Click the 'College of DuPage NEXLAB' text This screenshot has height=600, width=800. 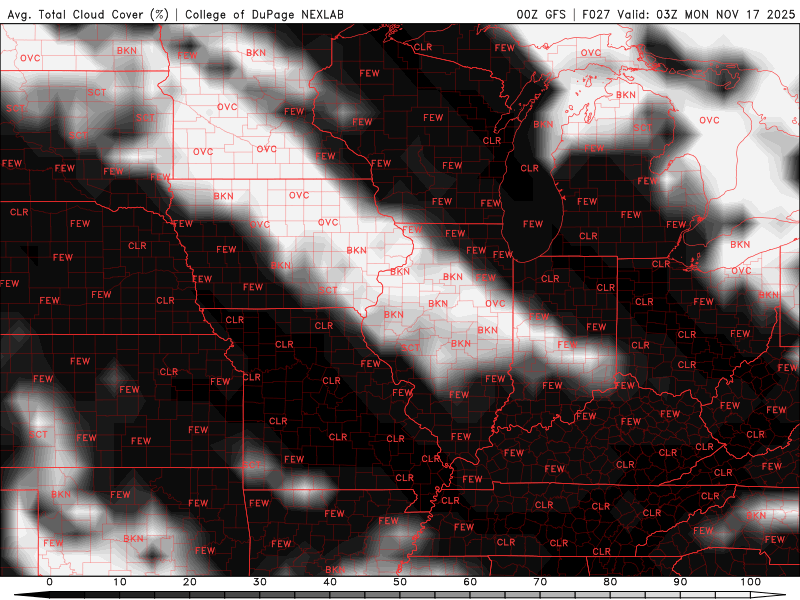coord(264,14)
